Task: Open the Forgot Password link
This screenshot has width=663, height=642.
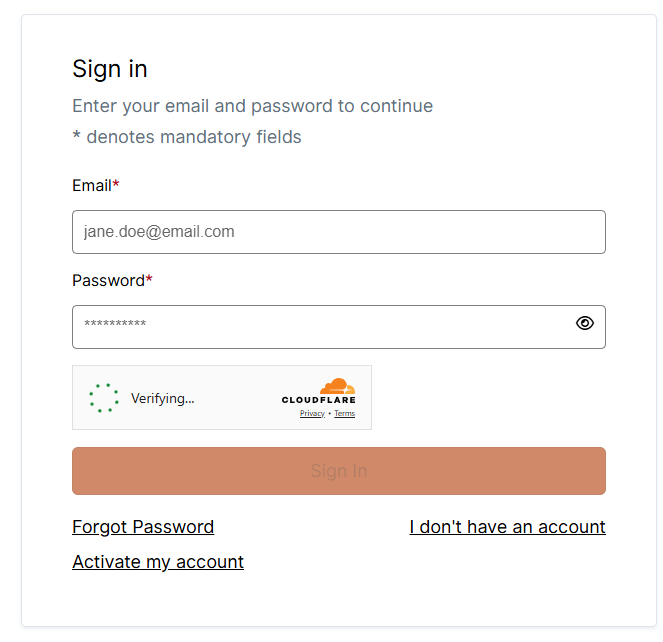Action: 143,527
